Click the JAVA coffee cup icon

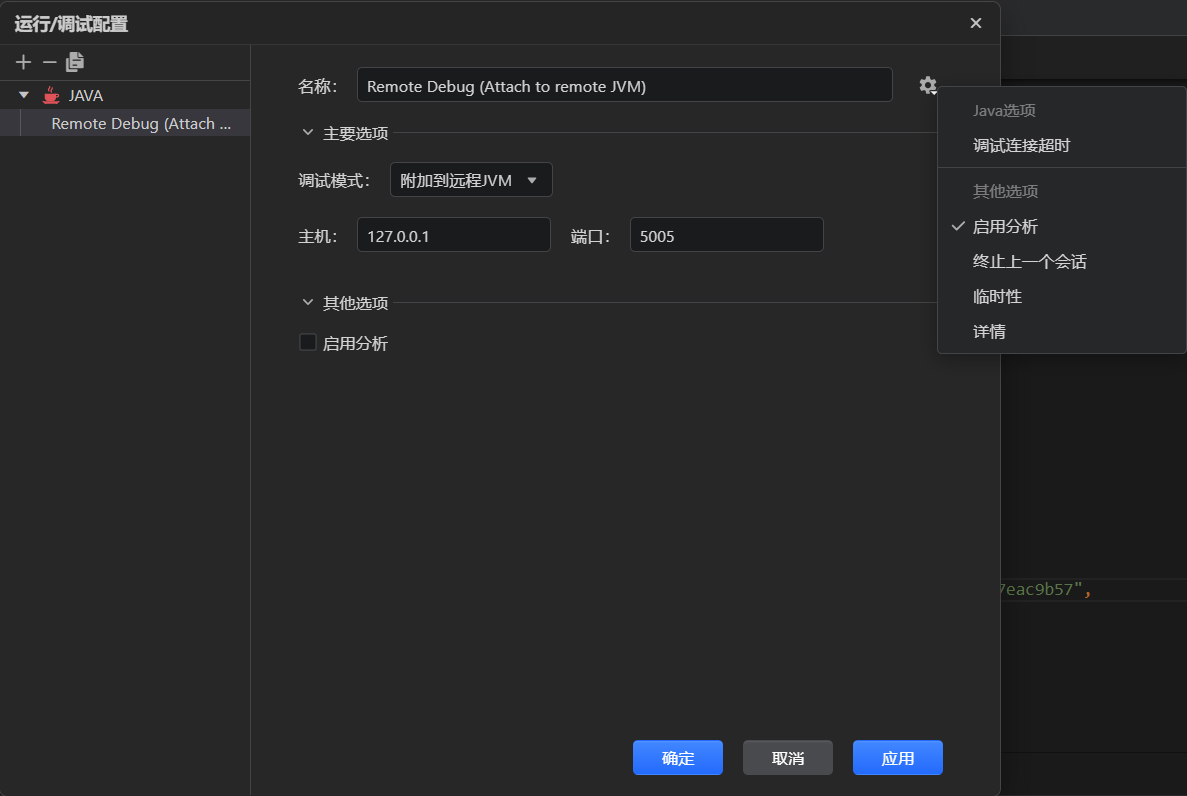[51, 95]
